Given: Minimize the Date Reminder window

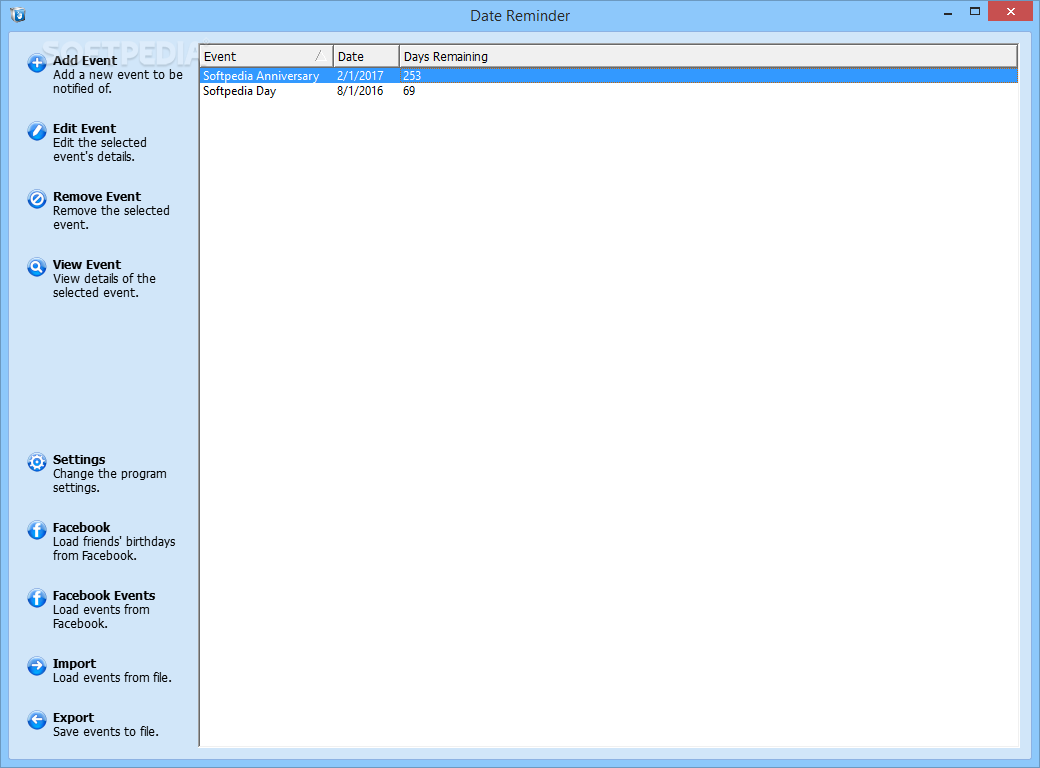Looking at the screenshot, I should coord(948,12).
